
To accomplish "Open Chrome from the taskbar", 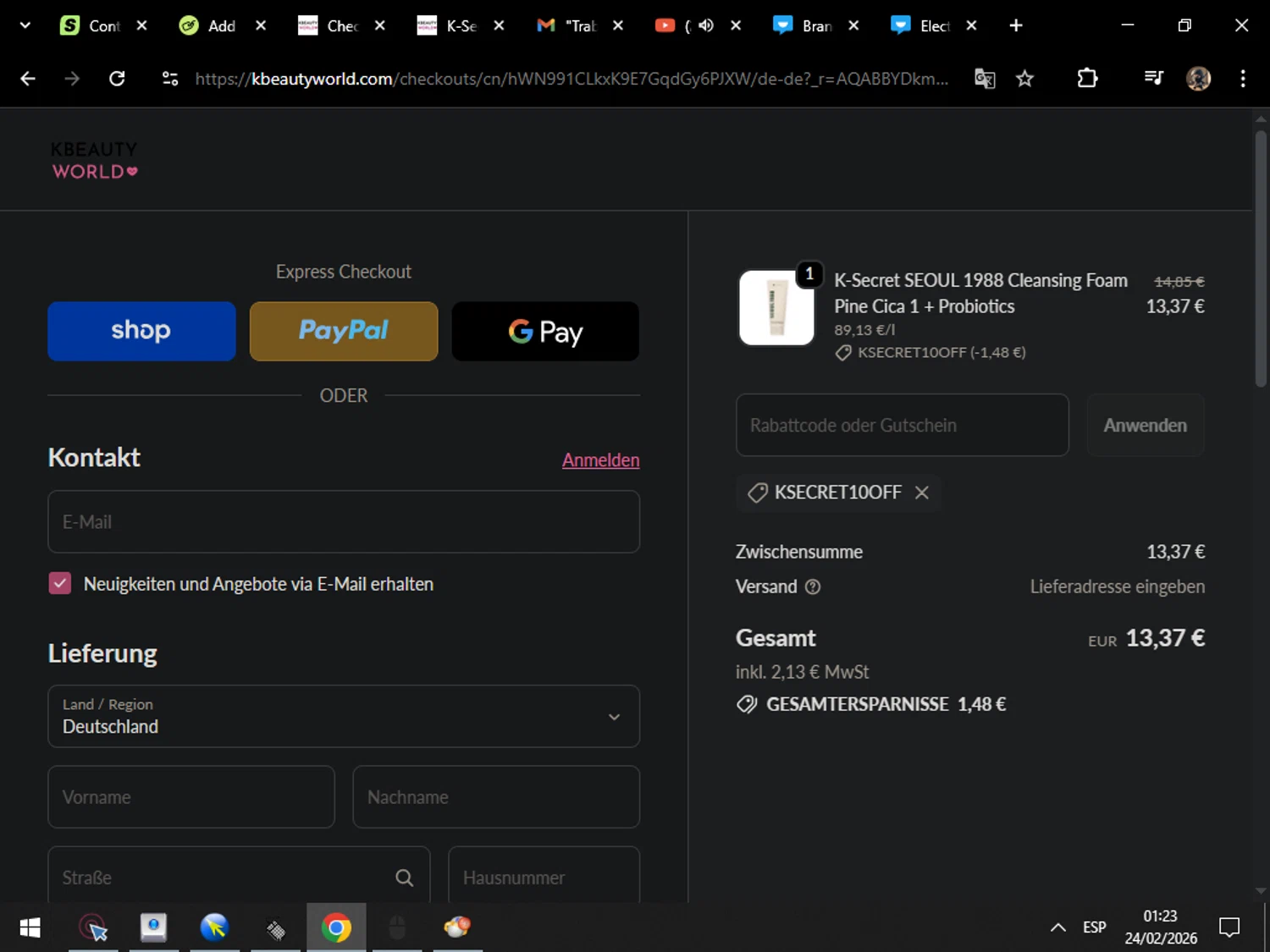I will tap(336, 927).
